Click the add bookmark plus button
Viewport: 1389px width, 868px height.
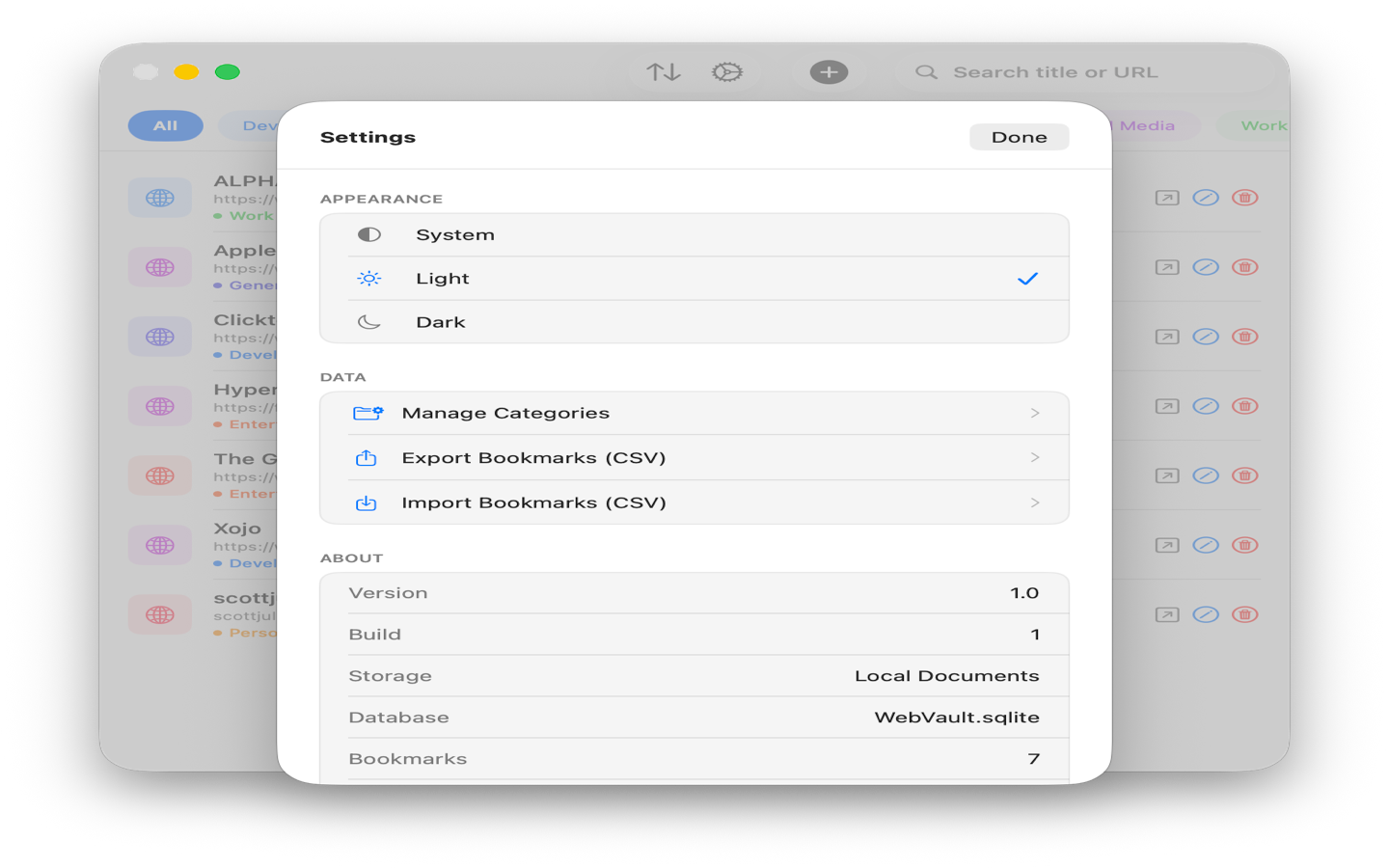829,72
